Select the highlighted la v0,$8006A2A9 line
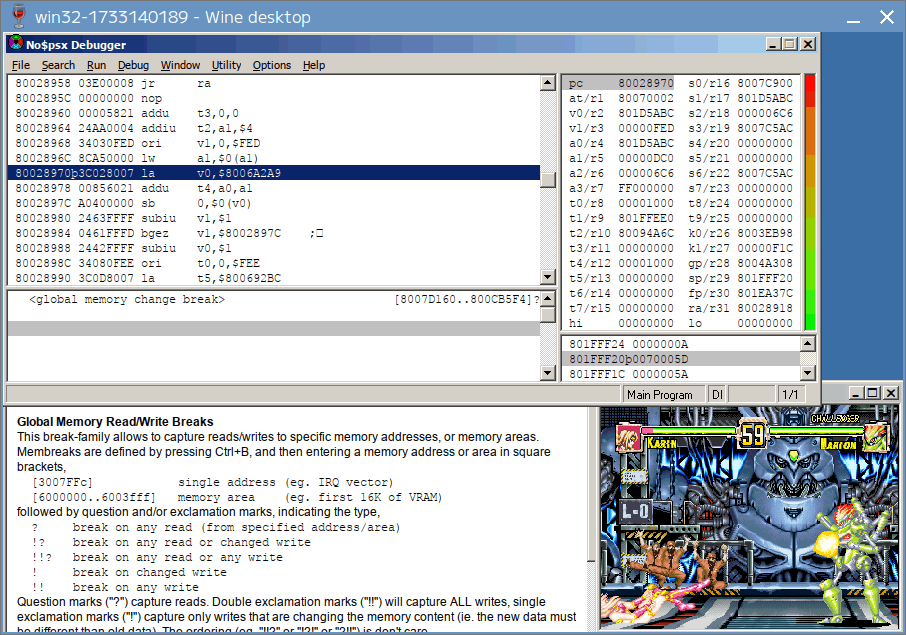 tap(274, 173)
